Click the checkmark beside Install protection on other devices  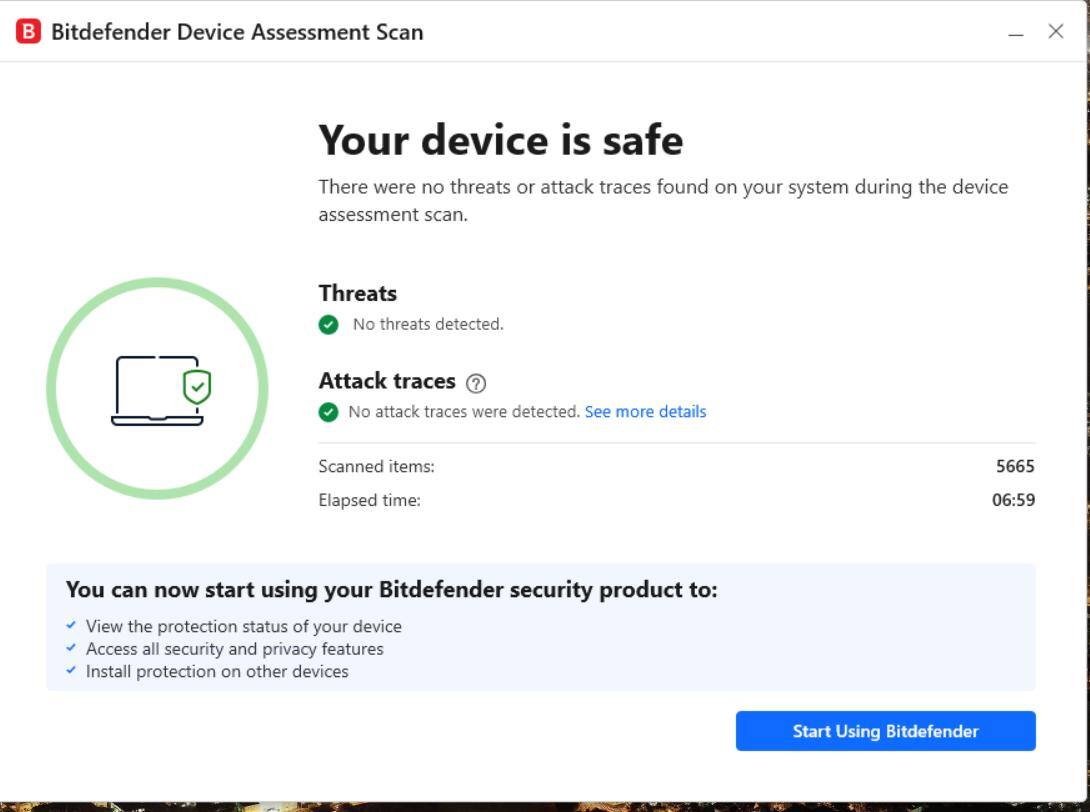(71, 671)
